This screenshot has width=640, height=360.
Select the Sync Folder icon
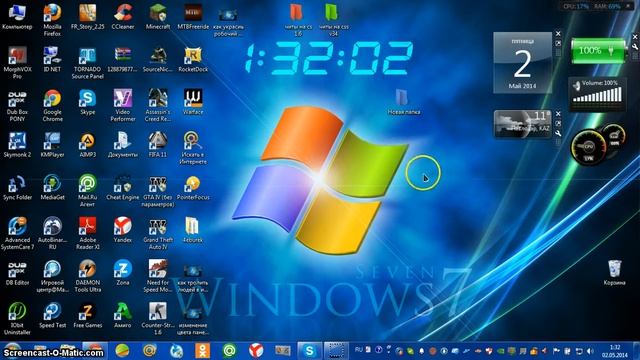click(17, 187)
